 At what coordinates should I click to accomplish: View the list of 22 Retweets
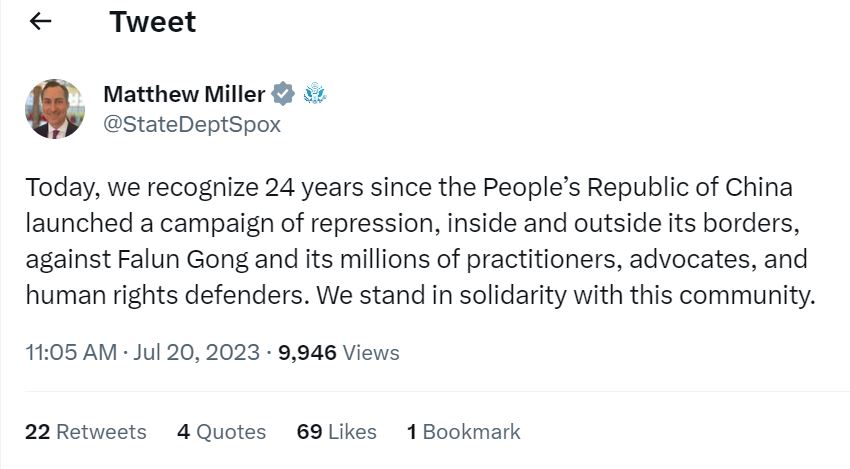(86, 432)
